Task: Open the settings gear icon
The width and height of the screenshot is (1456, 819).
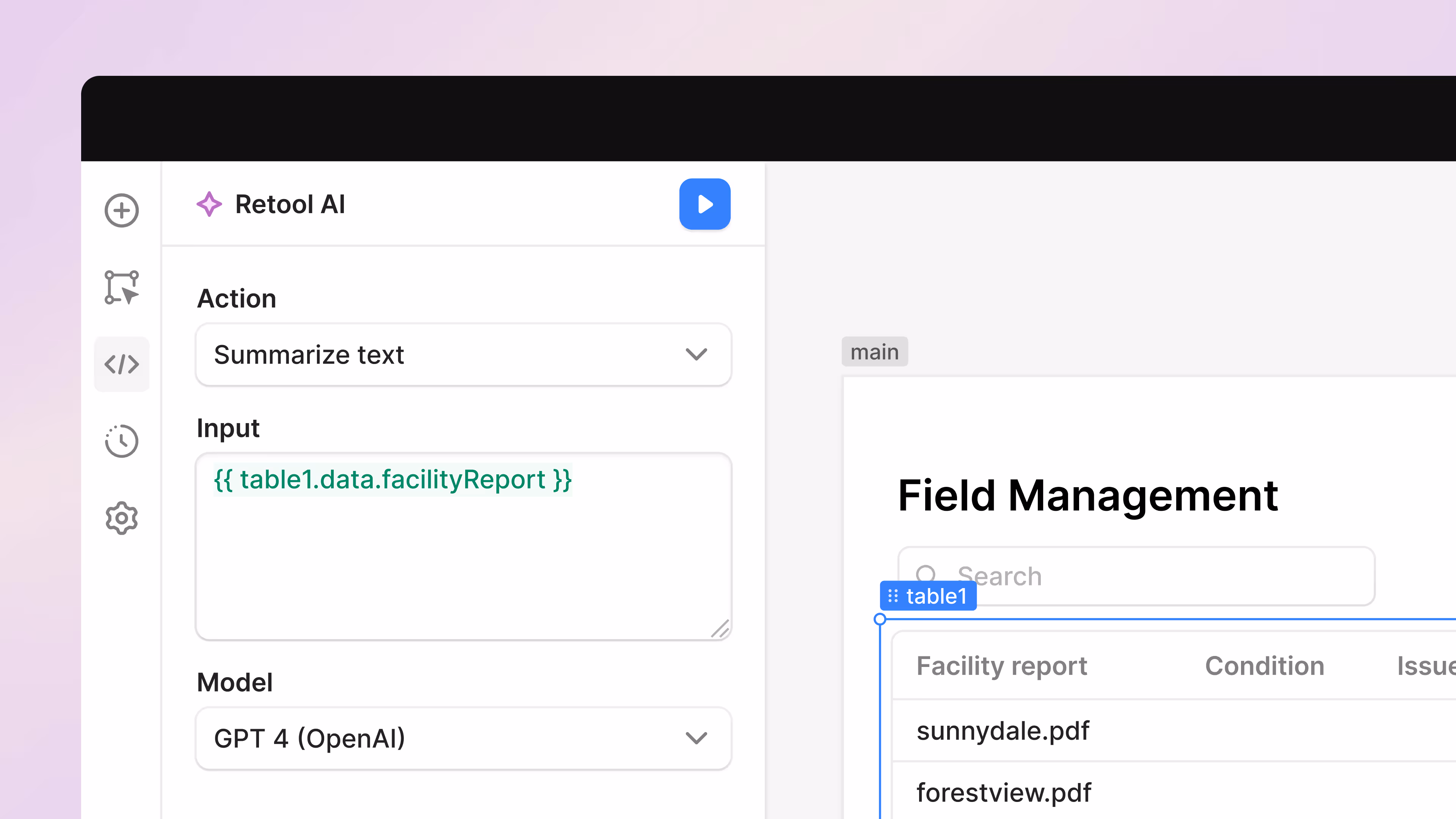Action: (x=121, y=518)
